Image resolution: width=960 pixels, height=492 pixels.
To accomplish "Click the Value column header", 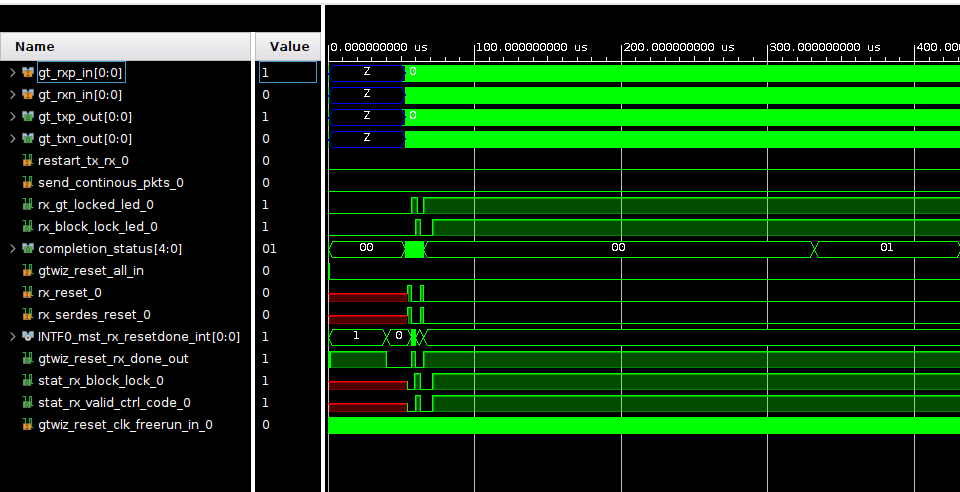I will click(289, 47).
